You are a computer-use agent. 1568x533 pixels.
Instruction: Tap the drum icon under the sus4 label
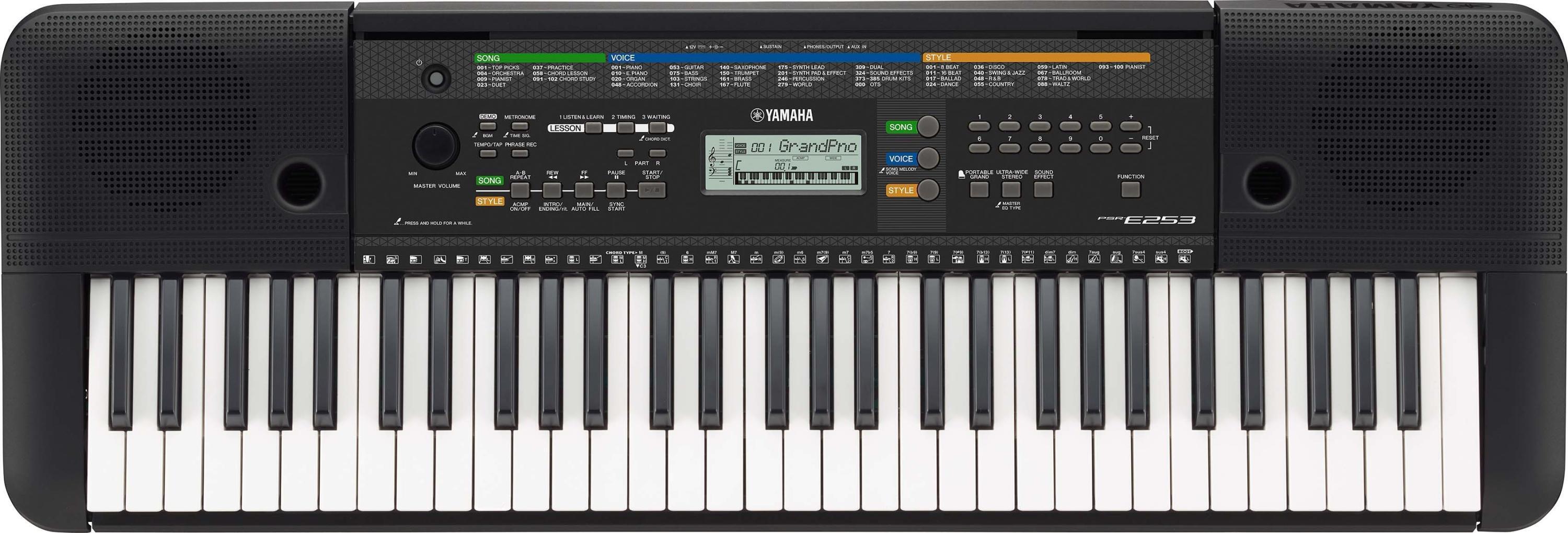click(x=1161, y=259)
